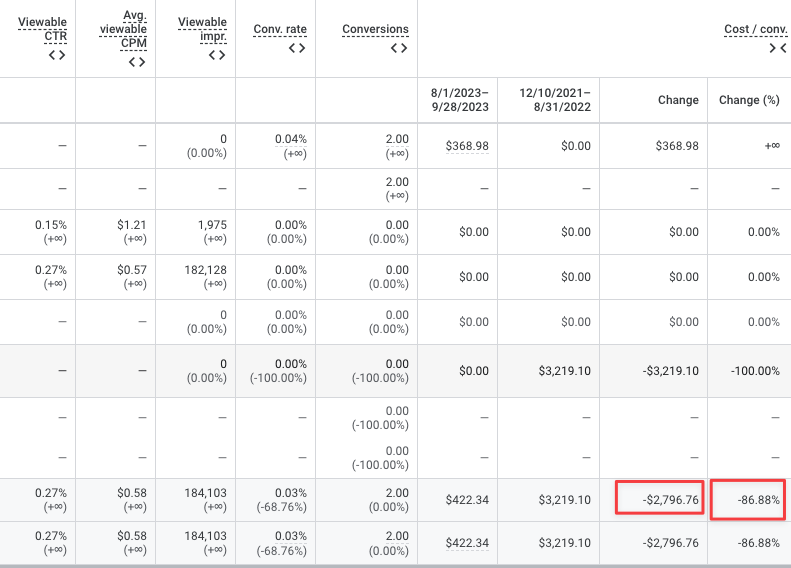The image size is (791, 568).
Task: Click the Change (%) column subheader
Action: click(x=749, y=100)
